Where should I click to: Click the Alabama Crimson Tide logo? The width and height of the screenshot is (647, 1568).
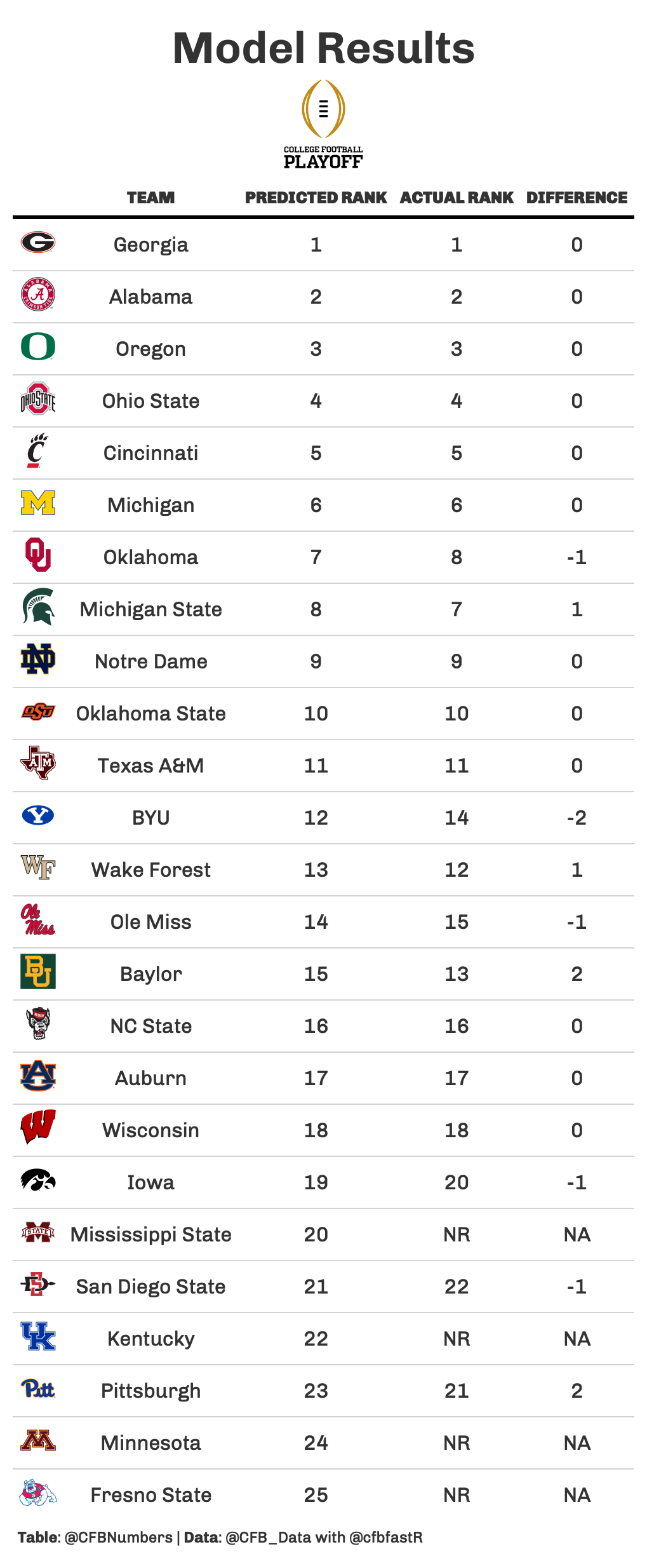tap(38, 294)
